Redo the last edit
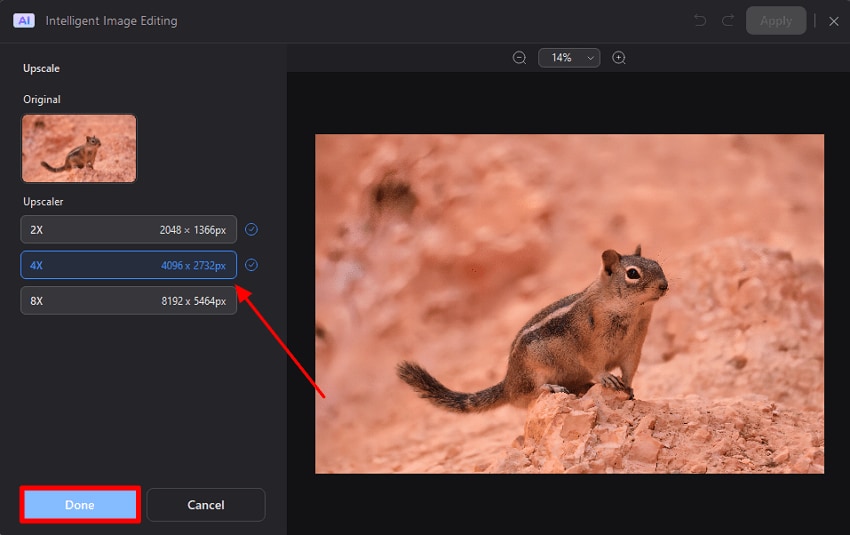850x535 pixels. click(728, 21)
